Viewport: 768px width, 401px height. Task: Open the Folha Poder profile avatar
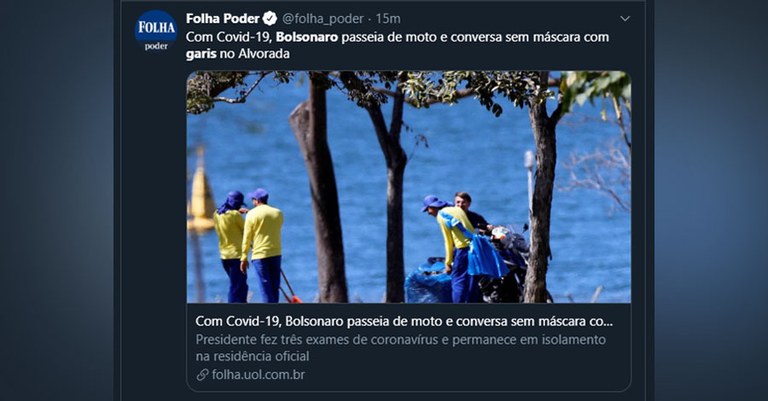(156, 30)
